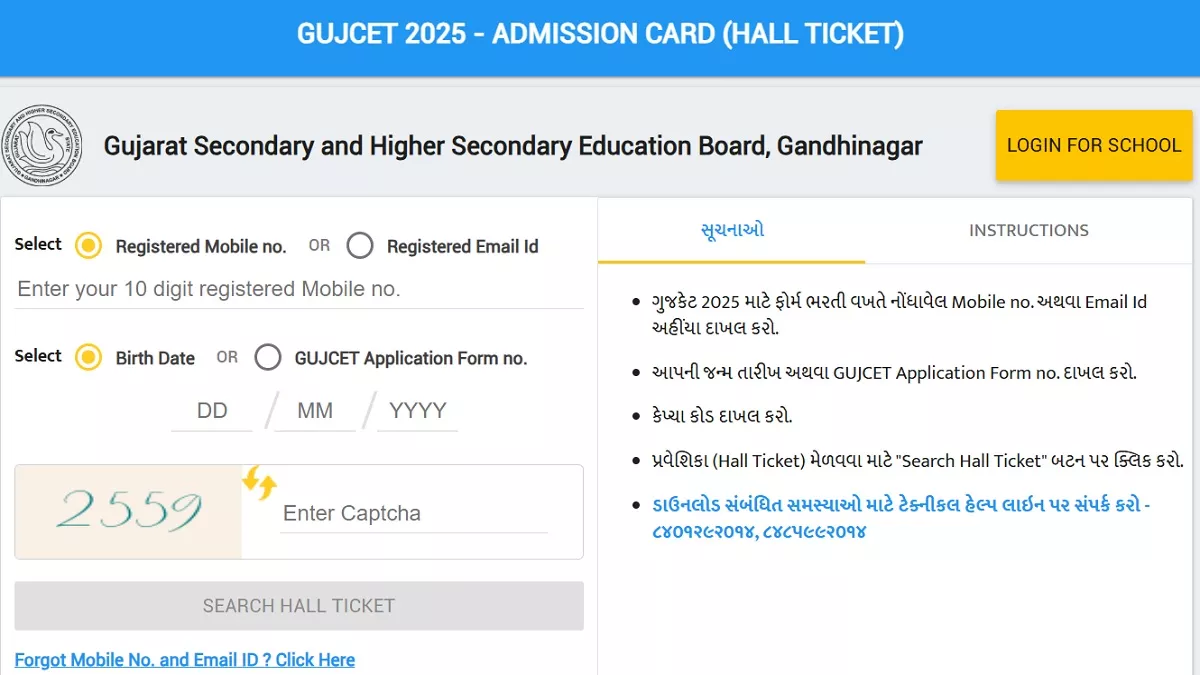Switch to the સૂચનાઓ tab
This screenshot has width=1200, height=675.
coord(732,230)
